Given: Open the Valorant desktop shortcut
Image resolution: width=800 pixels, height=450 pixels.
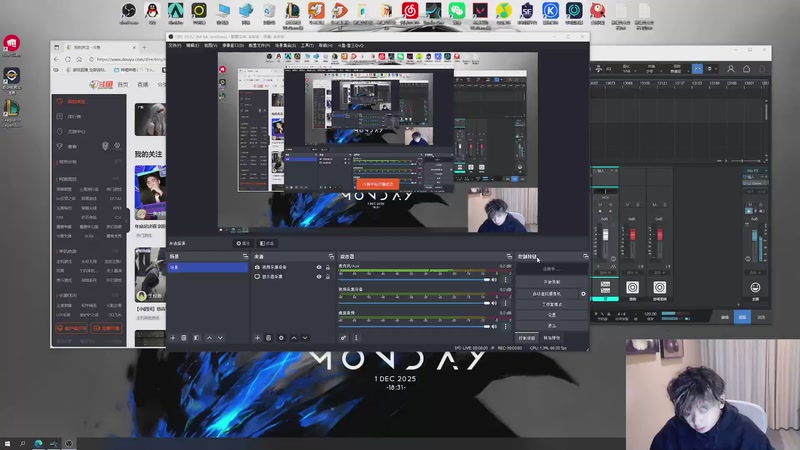Looking at the screenshot, I should [480, 11].
